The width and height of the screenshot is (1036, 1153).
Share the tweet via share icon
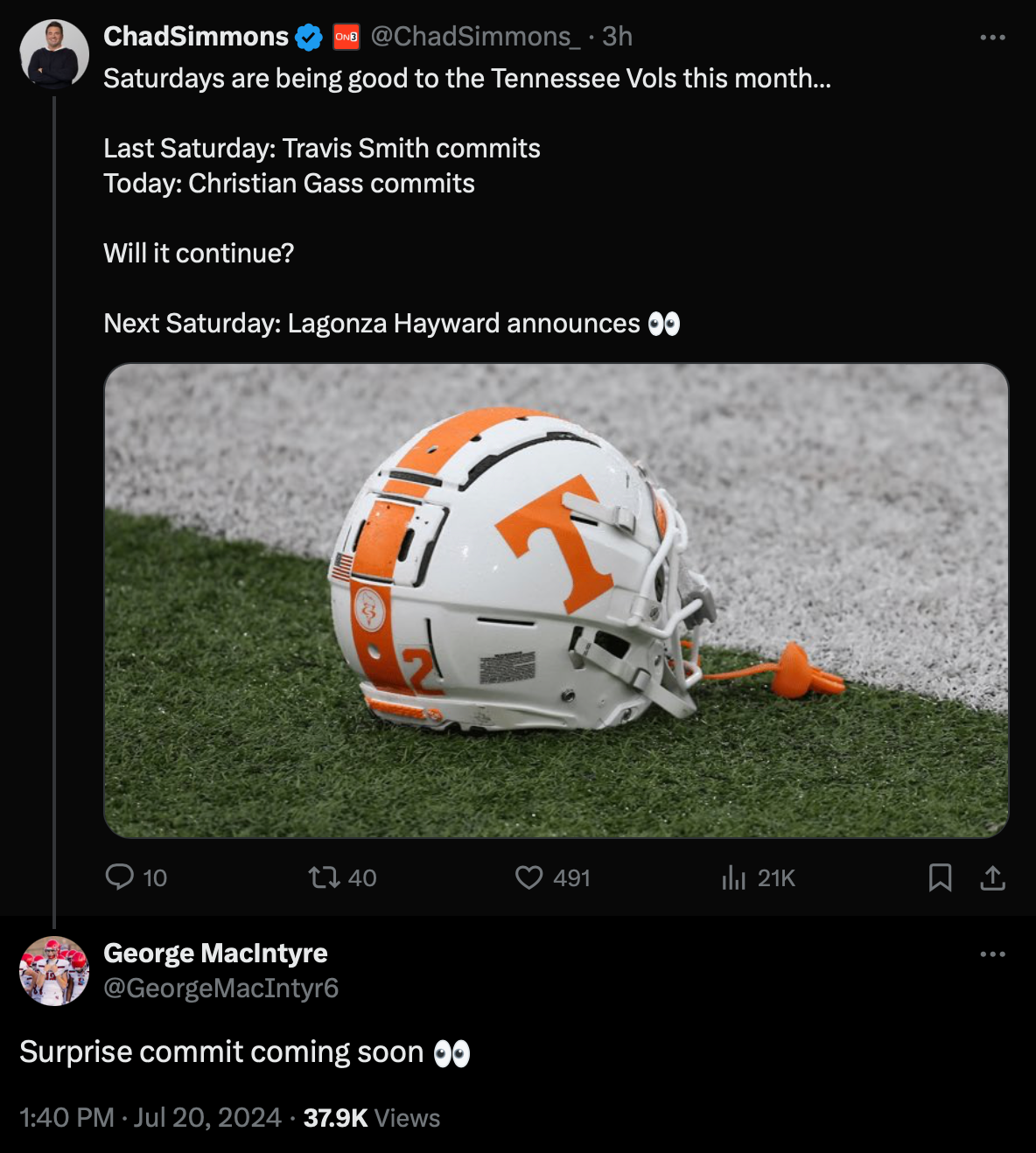pos(992,877)
